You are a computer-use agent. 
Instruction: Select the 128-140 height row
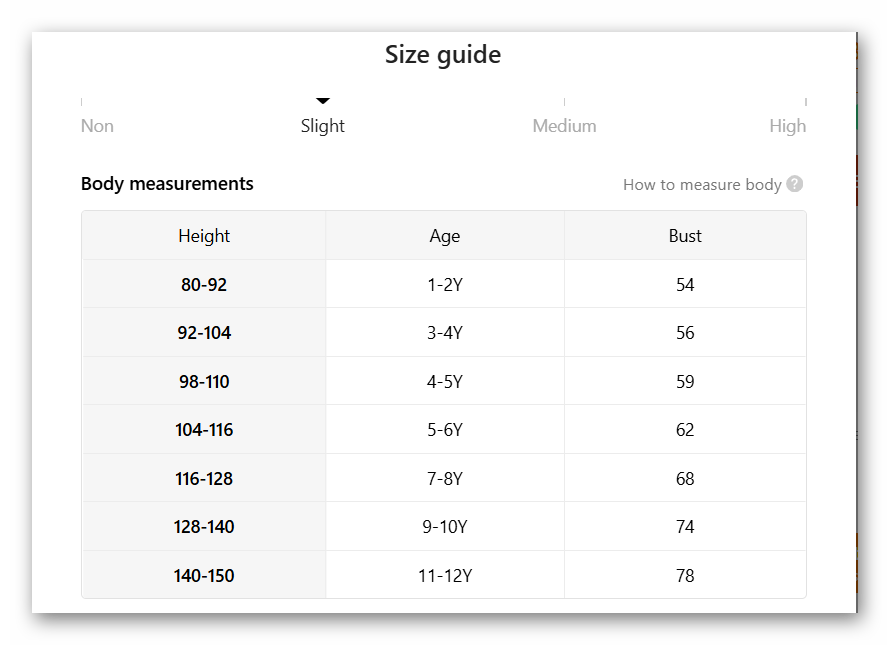(x=204, y=527)
